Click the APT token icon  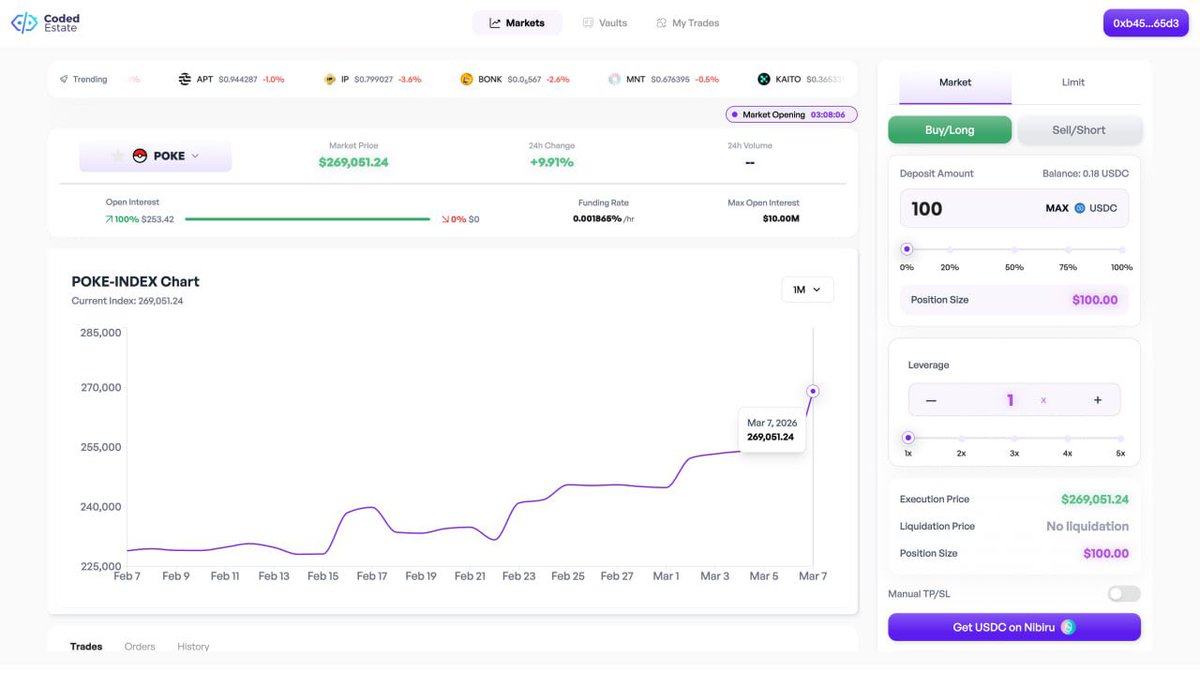point(184,79)
